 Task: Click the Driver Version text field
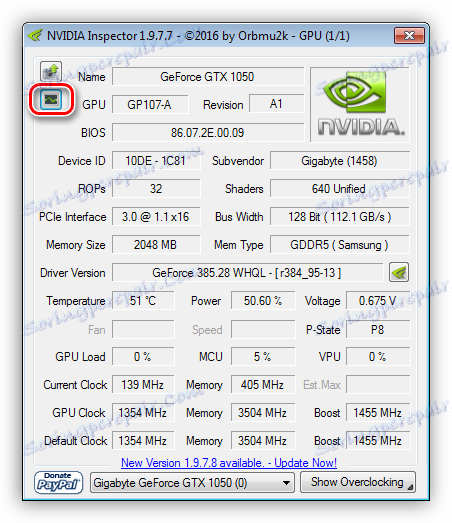pyautogui.click(x=247, y=273)
